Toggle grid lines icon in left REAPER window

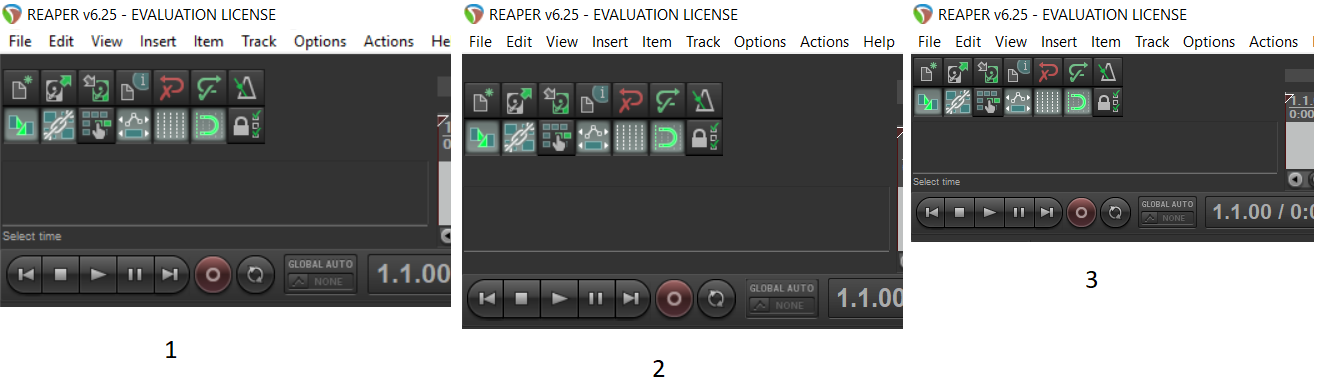click(x=171, y=126)
